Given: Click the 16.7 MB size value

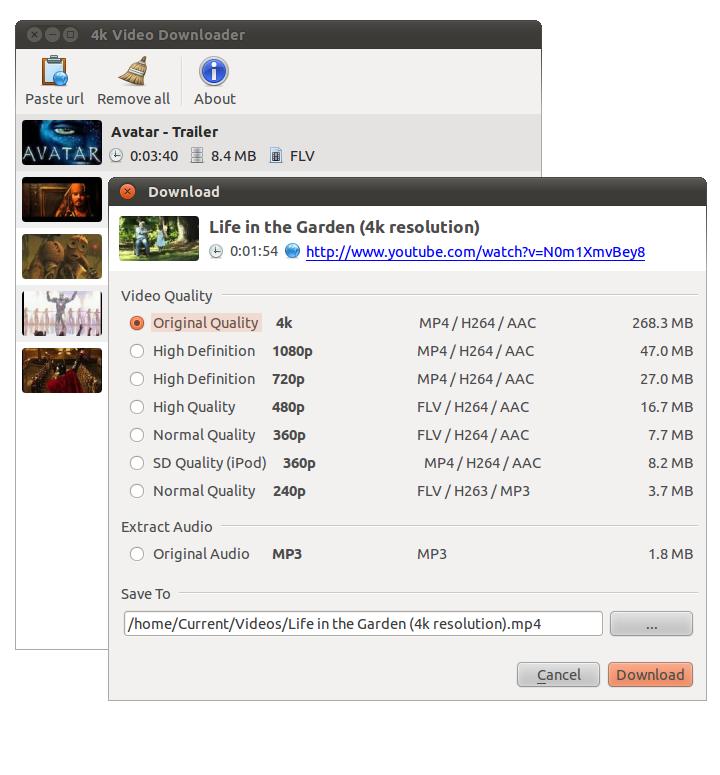Looking at the screenshot, I should click(x=667, y=407).
